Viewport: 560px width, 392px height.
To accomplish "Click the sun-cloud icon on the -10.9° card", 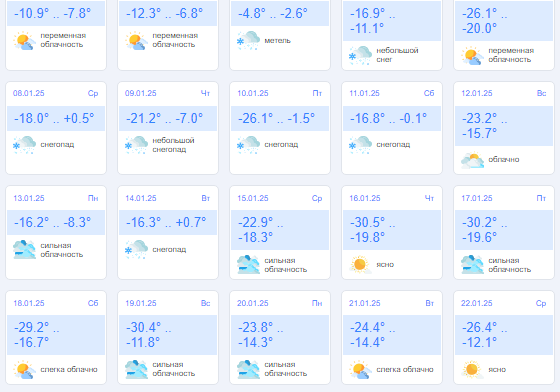I will click(x=24, y=40).
